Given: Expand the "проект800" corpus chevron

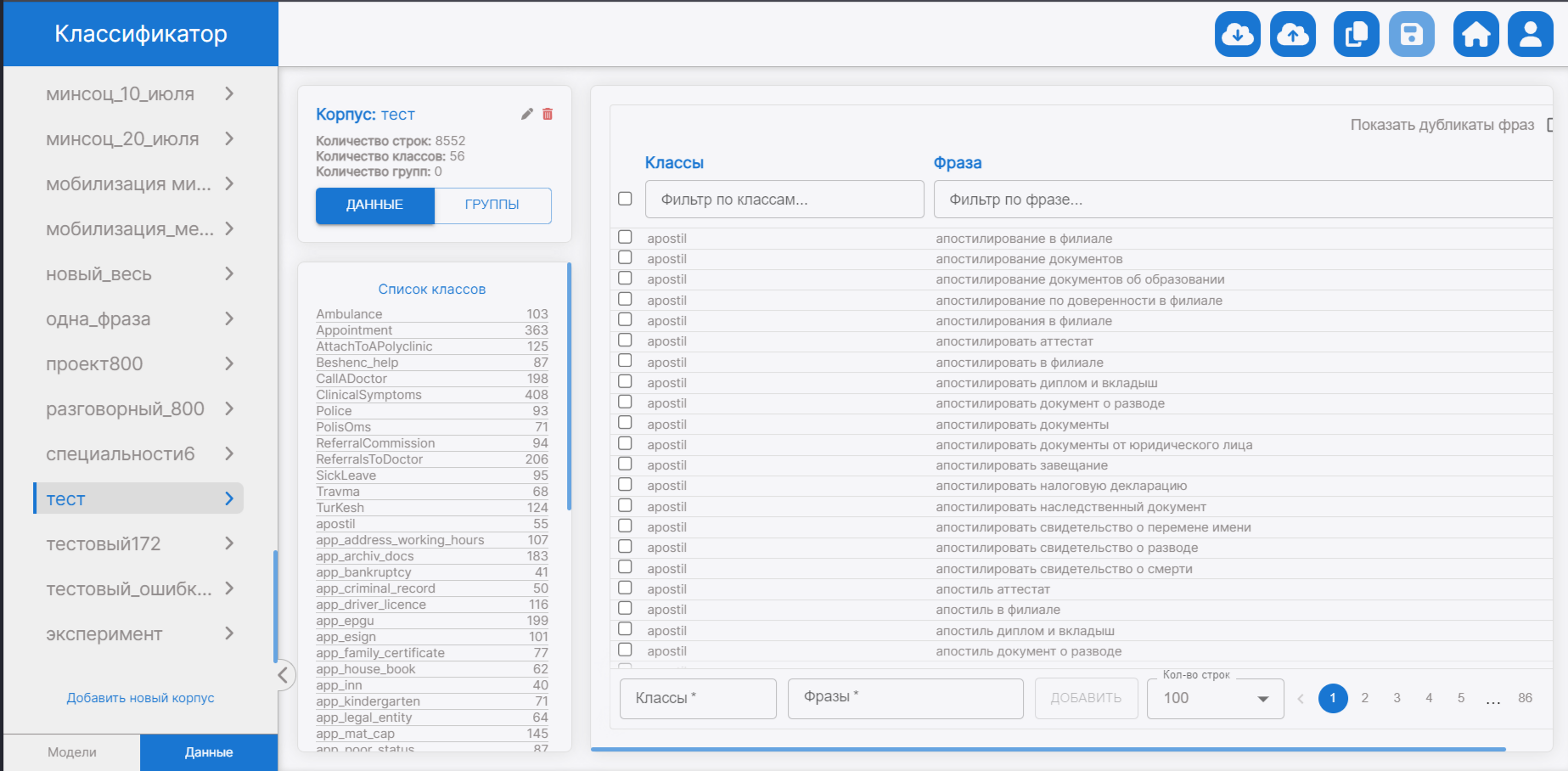Looking at the screenshot, I should [x=229, y=363].
